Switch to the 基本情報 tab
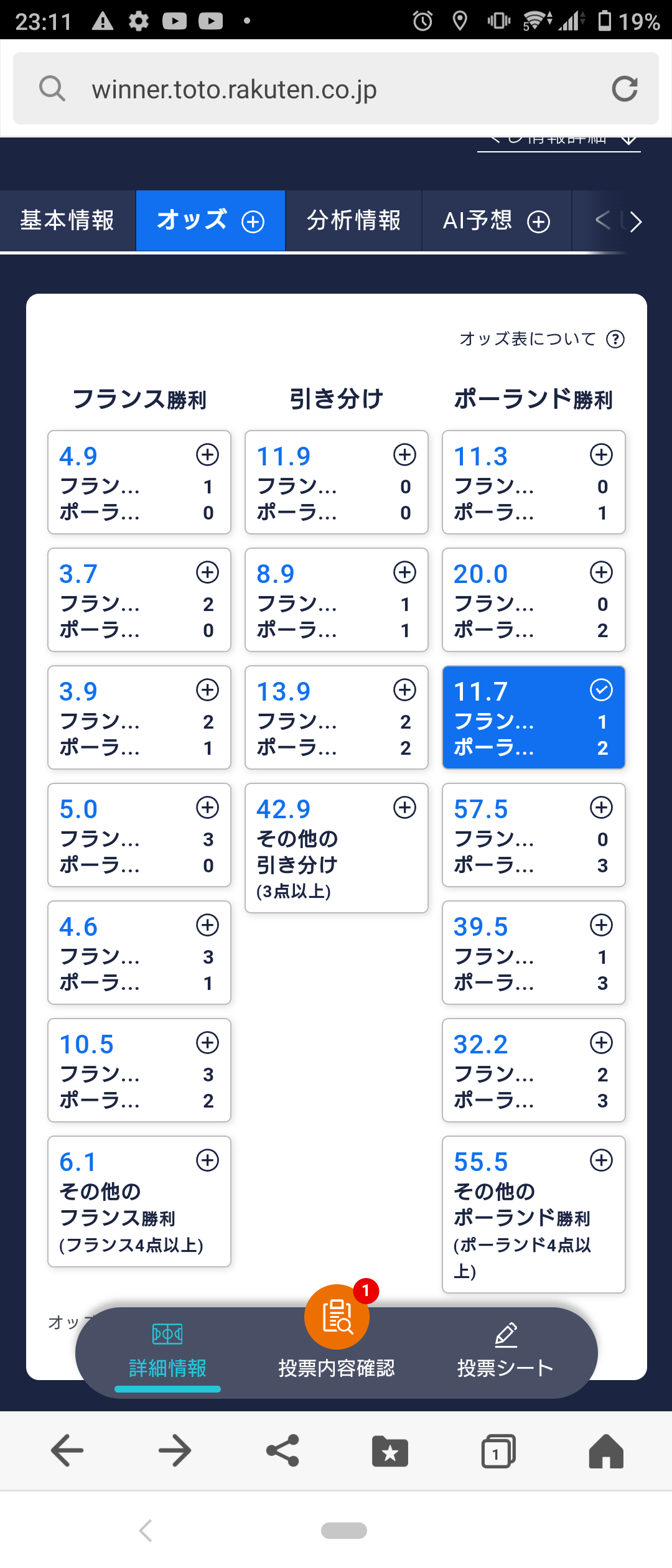Viewport: 672px width, 1568px height. tap(67, 220)
